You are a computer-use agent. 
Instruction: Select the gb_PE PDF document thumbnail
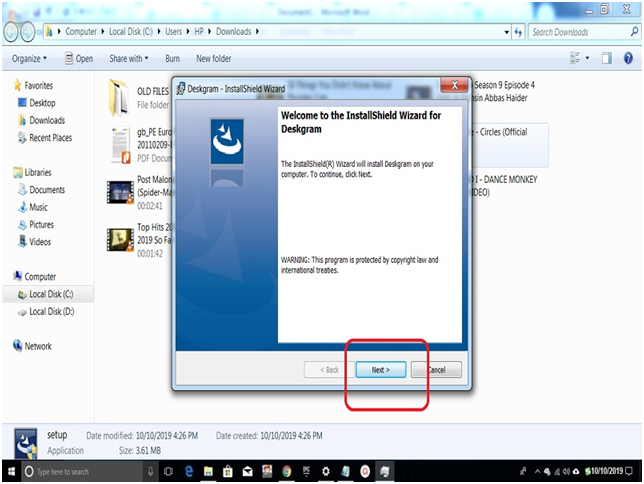pos(120,145)
